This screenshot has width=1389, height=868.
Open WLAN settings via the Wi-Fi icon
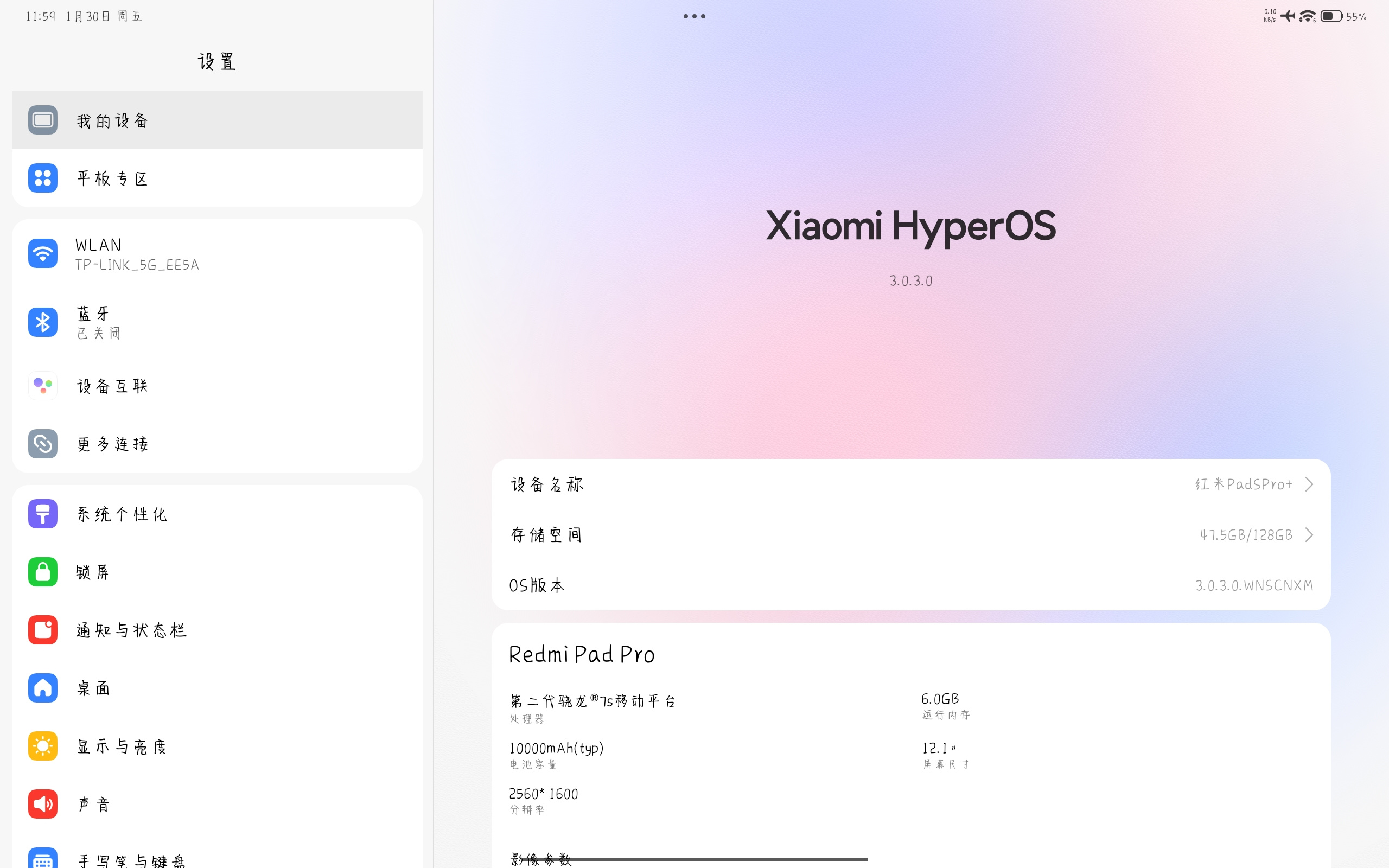[x=42, y=253]
